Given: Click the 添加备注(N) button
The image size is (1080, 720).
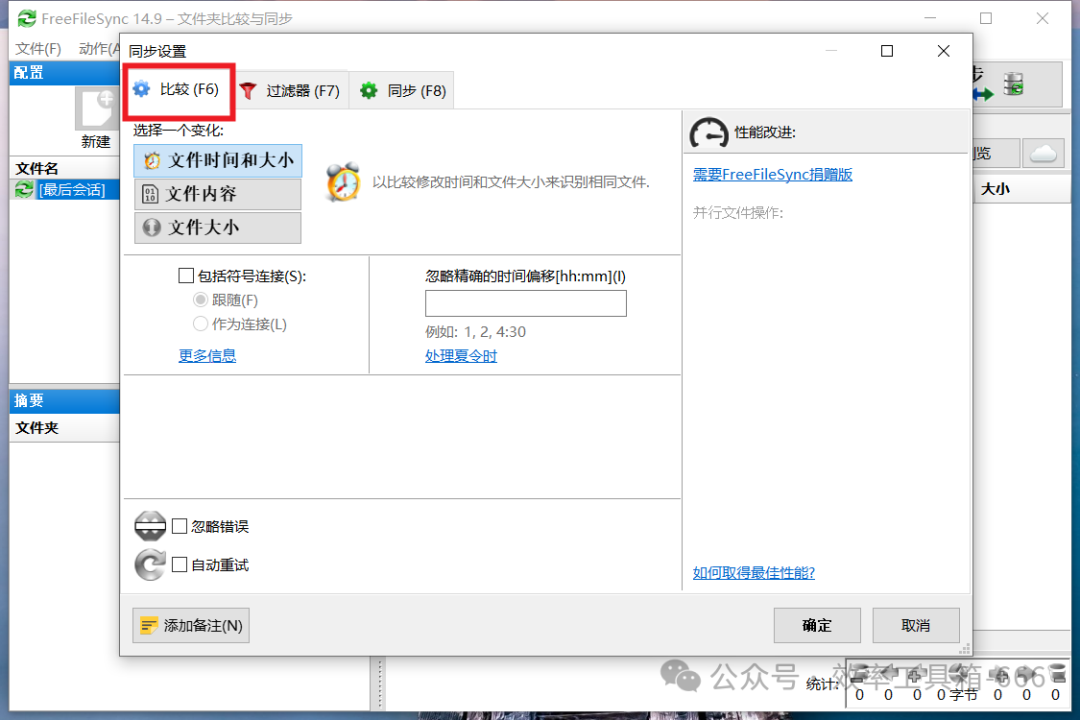Looking at the screenshot, I should click(x=191, y=626).
